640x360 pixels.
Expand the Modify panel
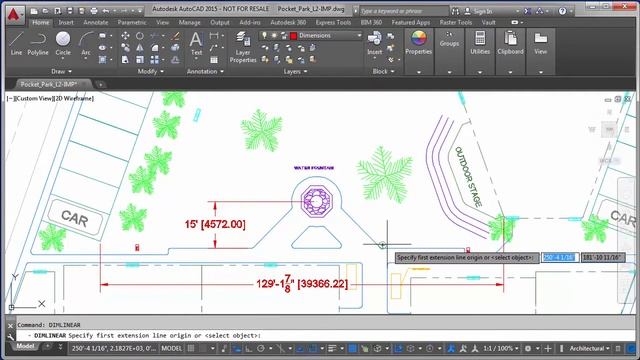tap(151, 71)
